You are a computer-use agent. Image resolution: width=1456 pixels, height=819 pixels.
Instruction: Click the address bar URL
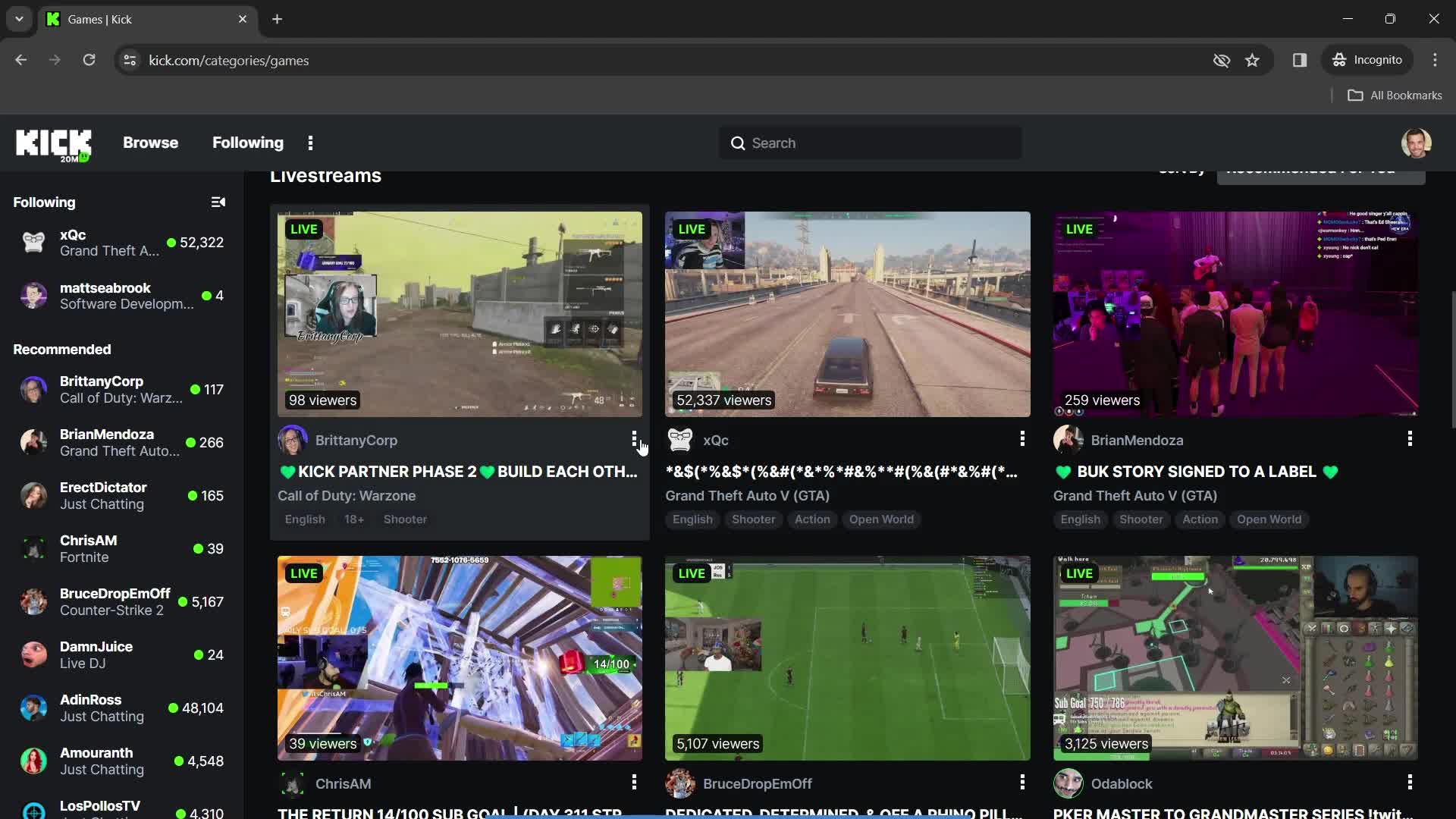click(228, 61)
